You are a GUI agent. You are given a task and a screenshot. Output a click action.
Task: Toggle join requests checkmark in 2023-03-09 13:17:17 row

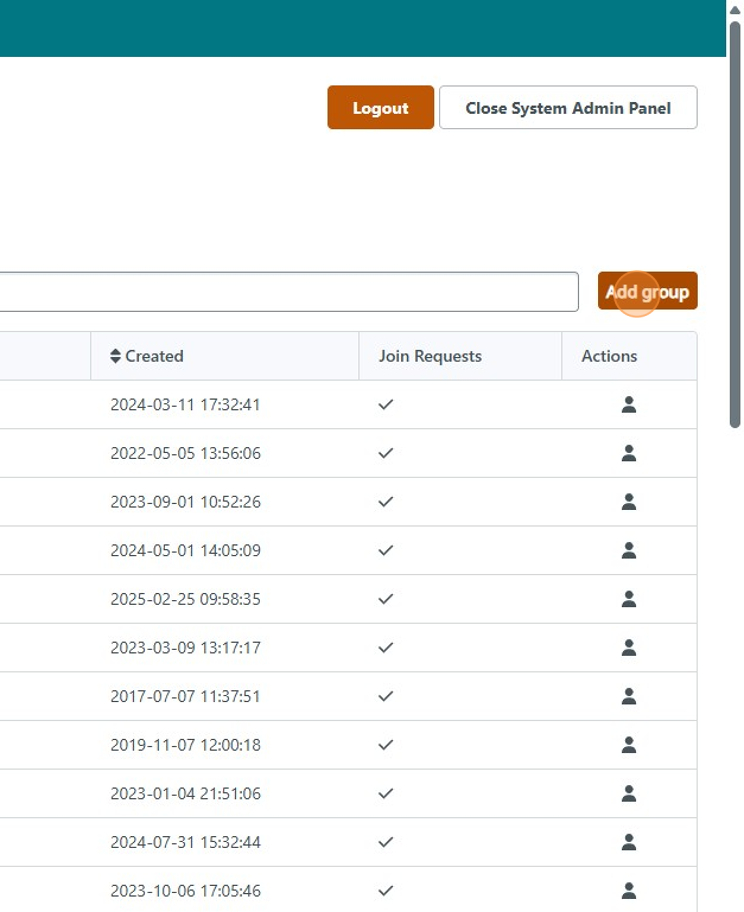coord(386,647)
